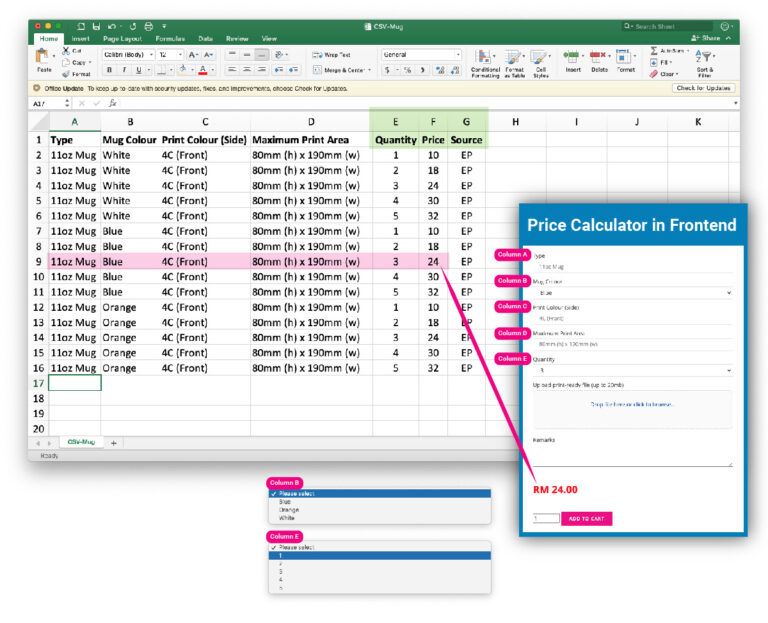Click the Share button
The image size is (768, 623).
706,38
